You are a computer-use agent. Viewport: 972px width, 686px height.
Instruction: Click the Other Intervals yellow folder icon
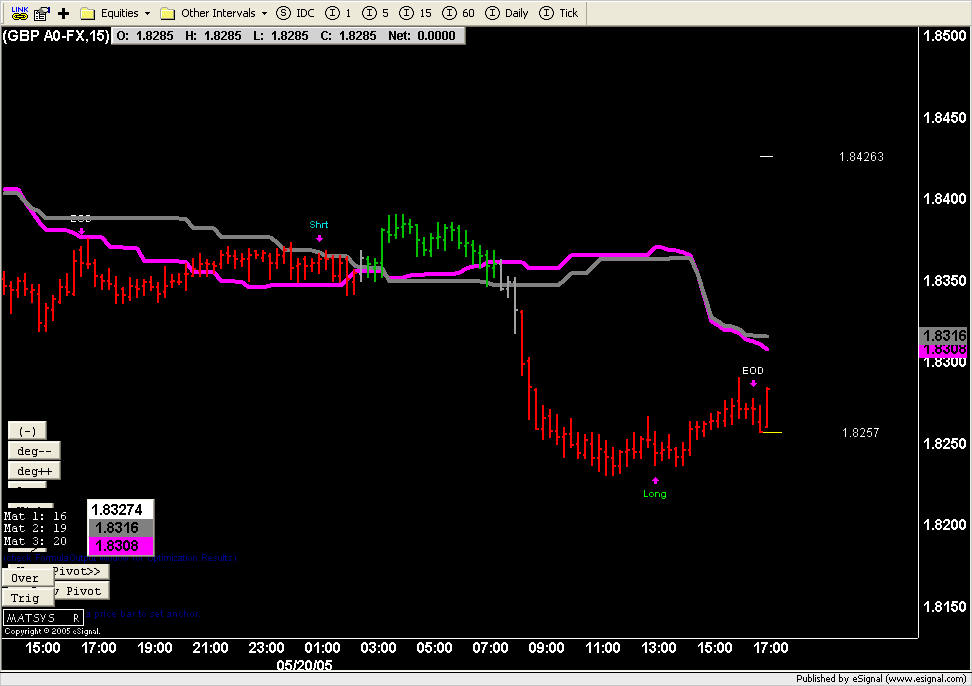coord(167,13)
